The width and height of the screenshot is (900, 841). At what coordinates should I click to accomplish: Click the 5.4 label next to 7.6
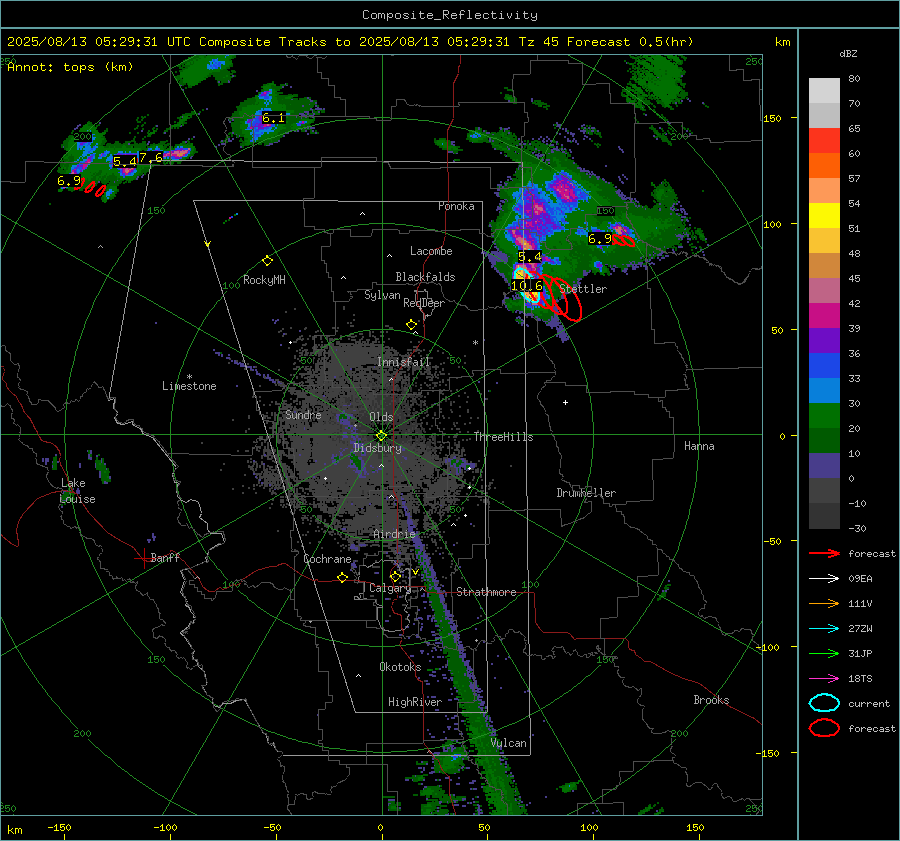125,162
